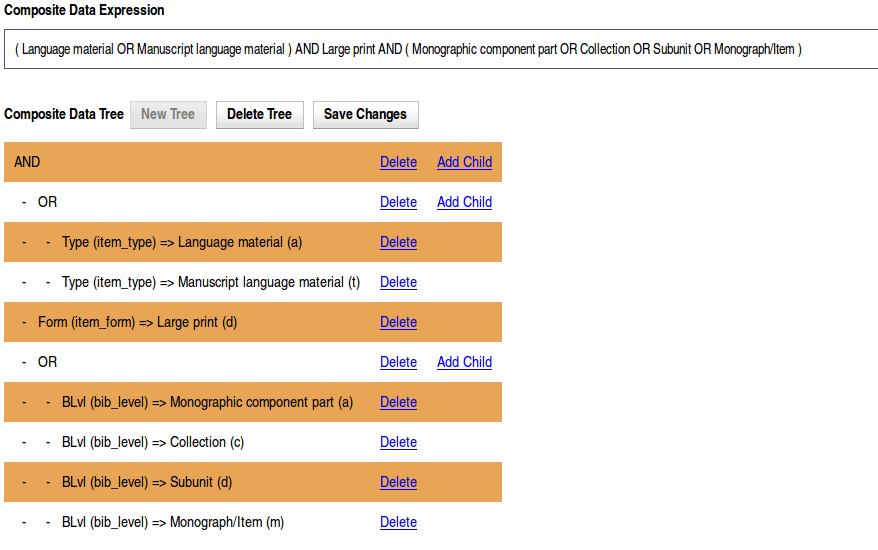Select 'Type (item_type) => Manuscript language material (t)' text
This screenshot has height=550, width=878.
pyautogui.click(x=211, y=282)
